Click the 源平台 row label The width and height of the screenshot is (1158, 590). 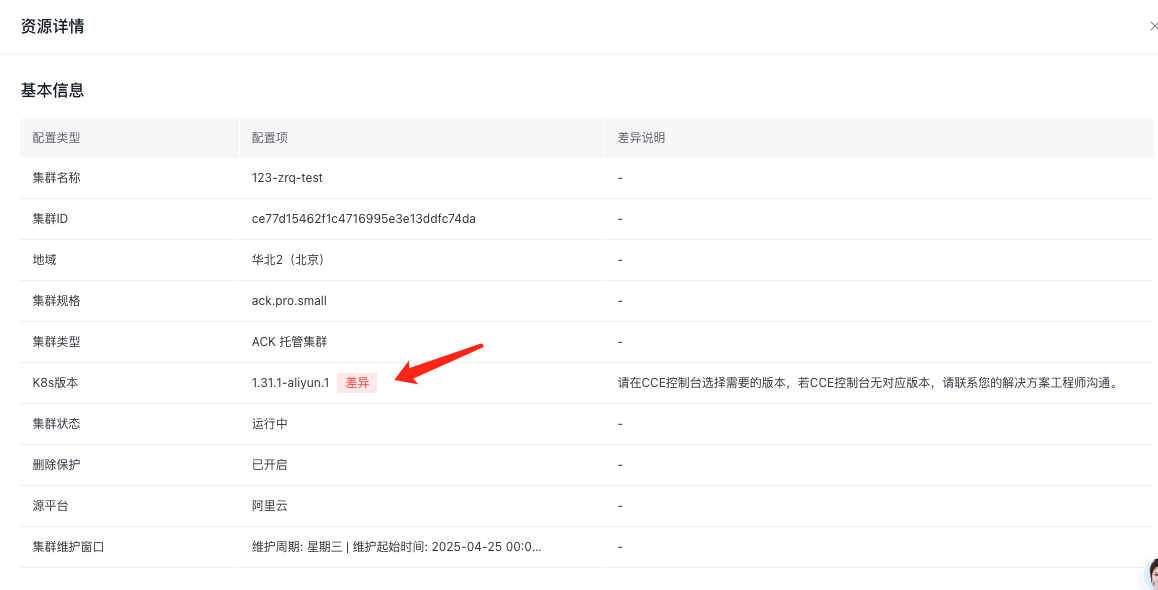(50, 507)
